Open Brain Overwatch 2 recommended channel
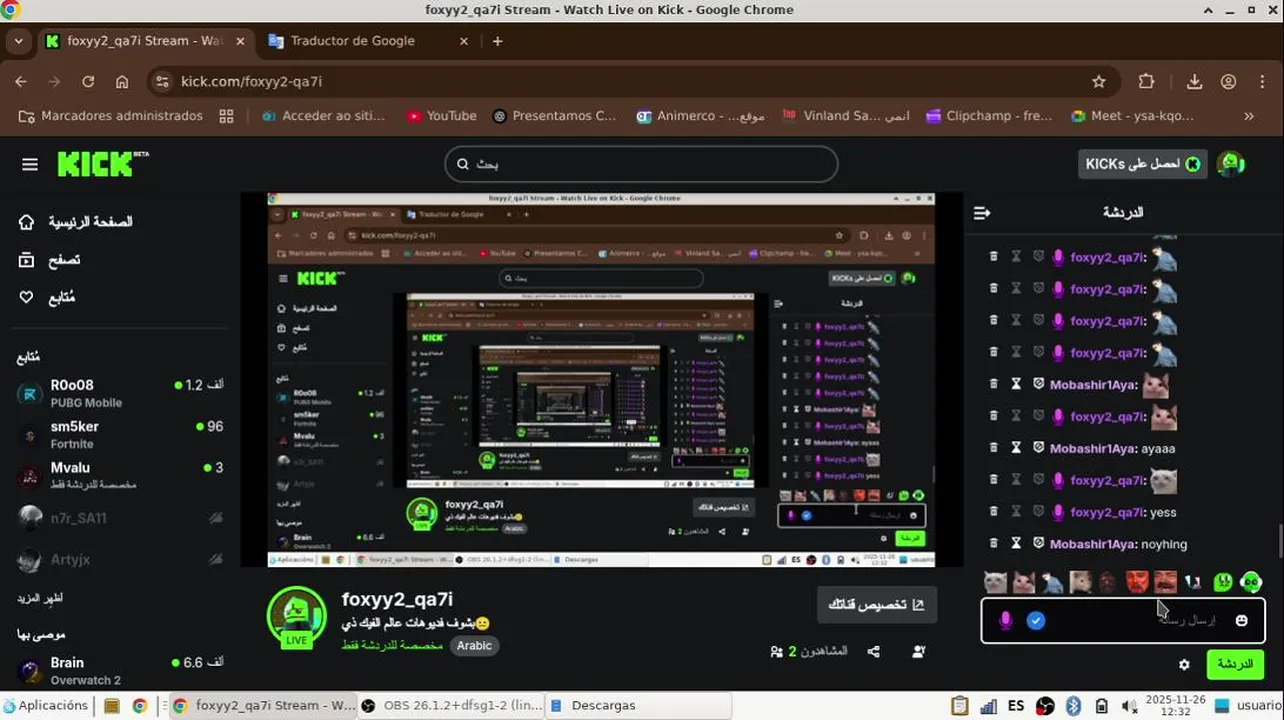 click(121, 670)
